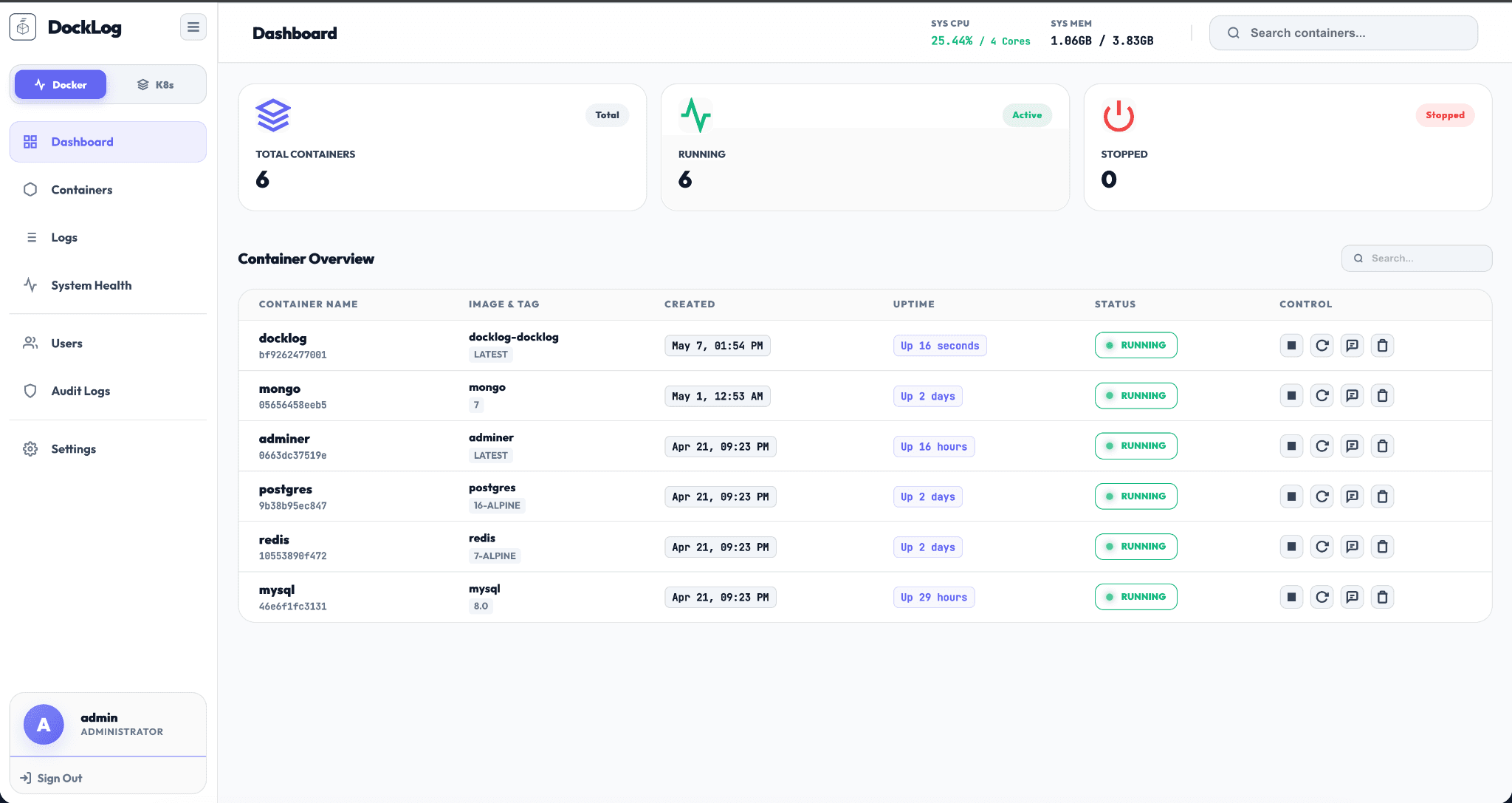Click the 16-ALPINE image tag
This screenshot has height=803, width=1512.
[x=497, y=505]
